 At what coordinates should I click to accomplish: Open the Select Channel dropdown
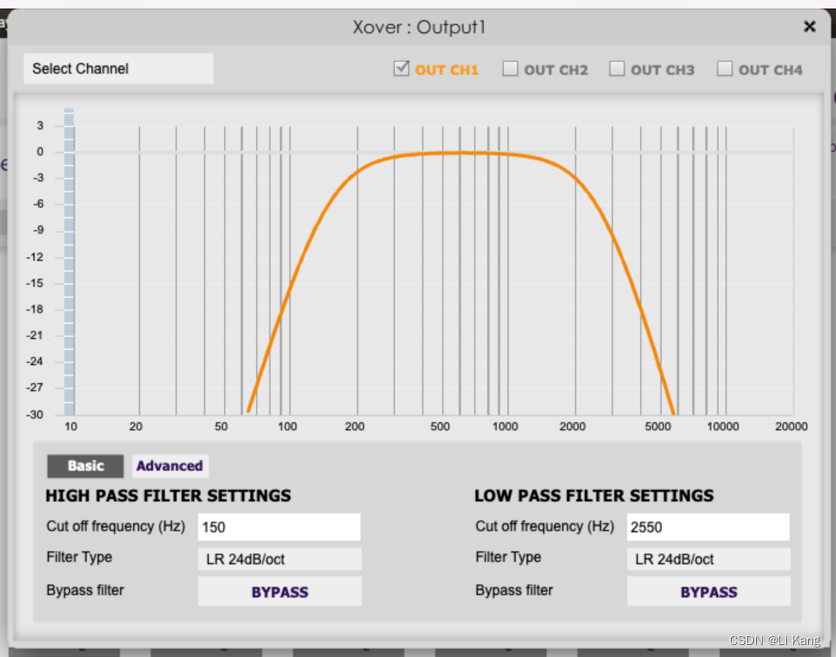click(118, 69)
